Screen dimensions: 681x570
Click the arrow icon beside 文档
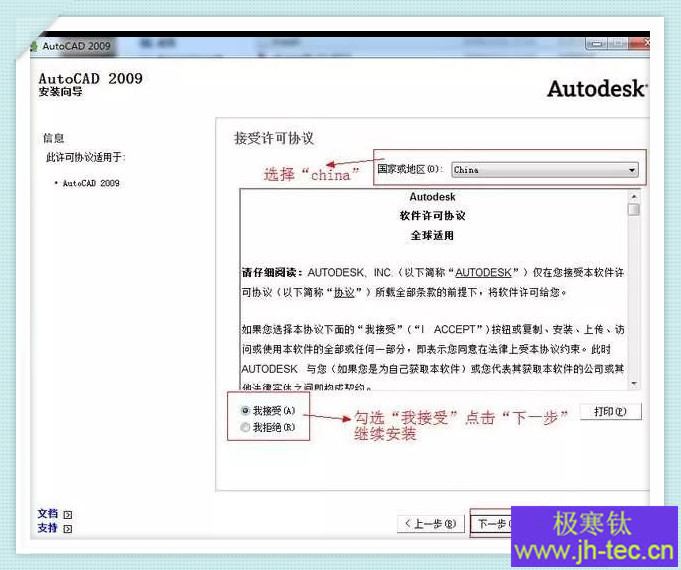tap(68, 514)
